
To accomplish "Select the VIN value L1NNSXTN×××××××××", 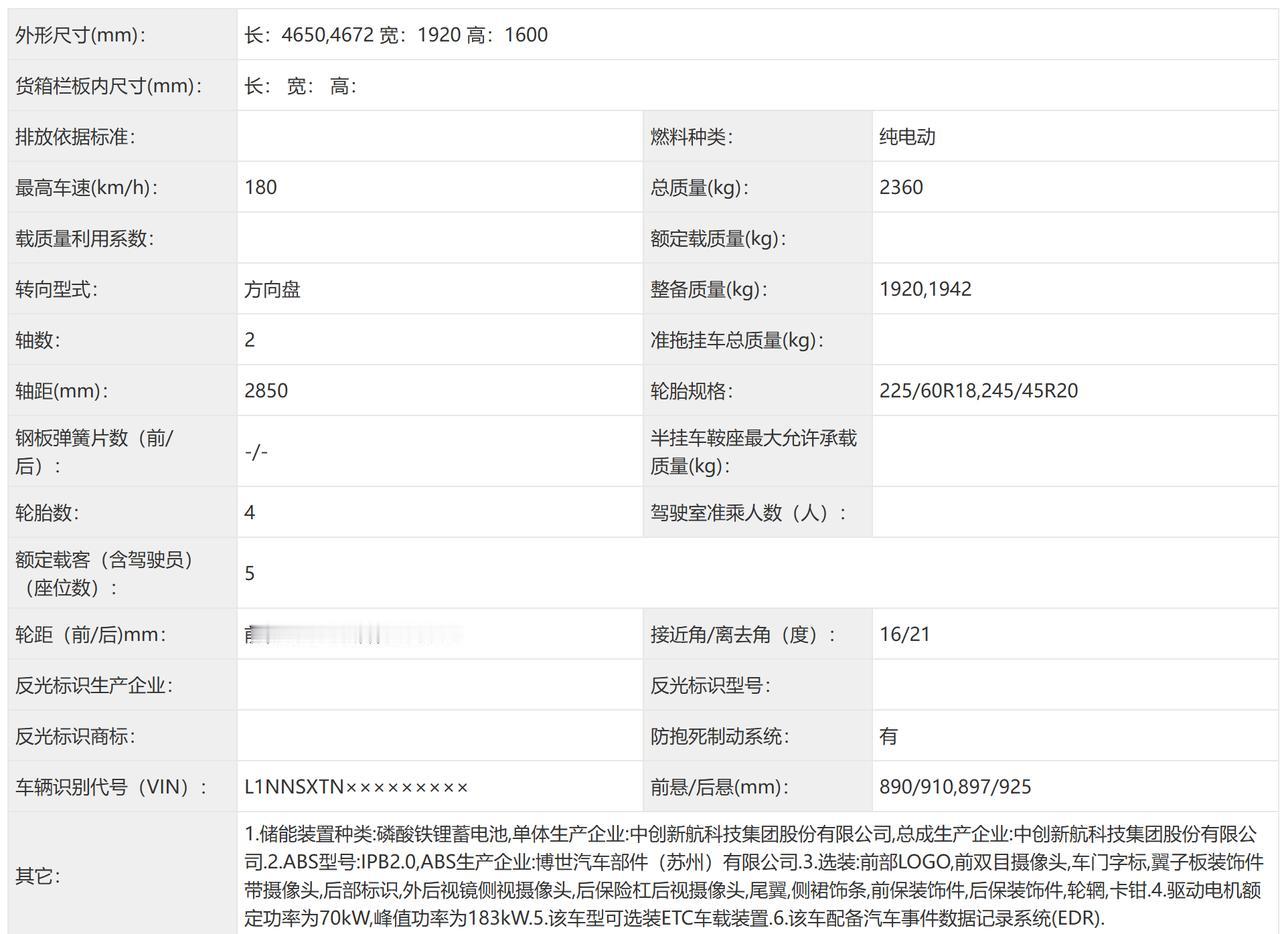I will point(356,787).
